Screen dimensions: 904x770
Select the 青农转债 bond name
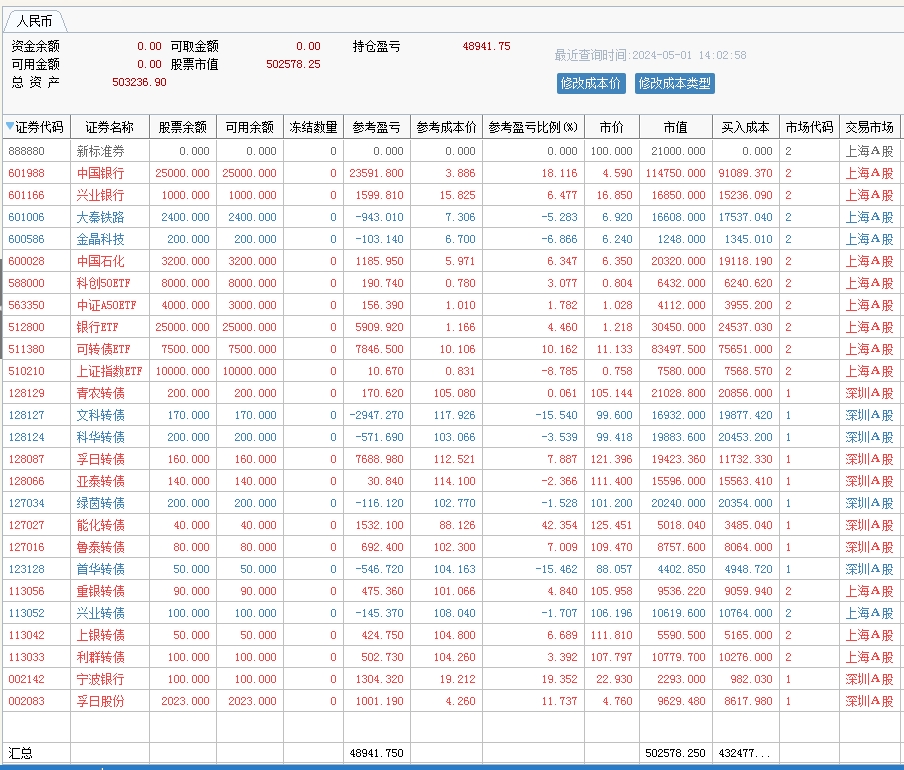coord(100,393)
